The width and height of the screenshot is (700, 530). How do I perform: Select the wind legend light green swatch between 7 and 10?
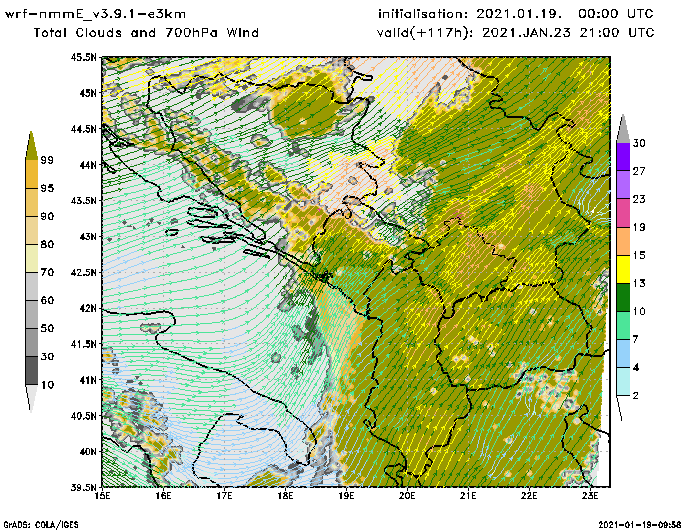[x=623, y=326]
